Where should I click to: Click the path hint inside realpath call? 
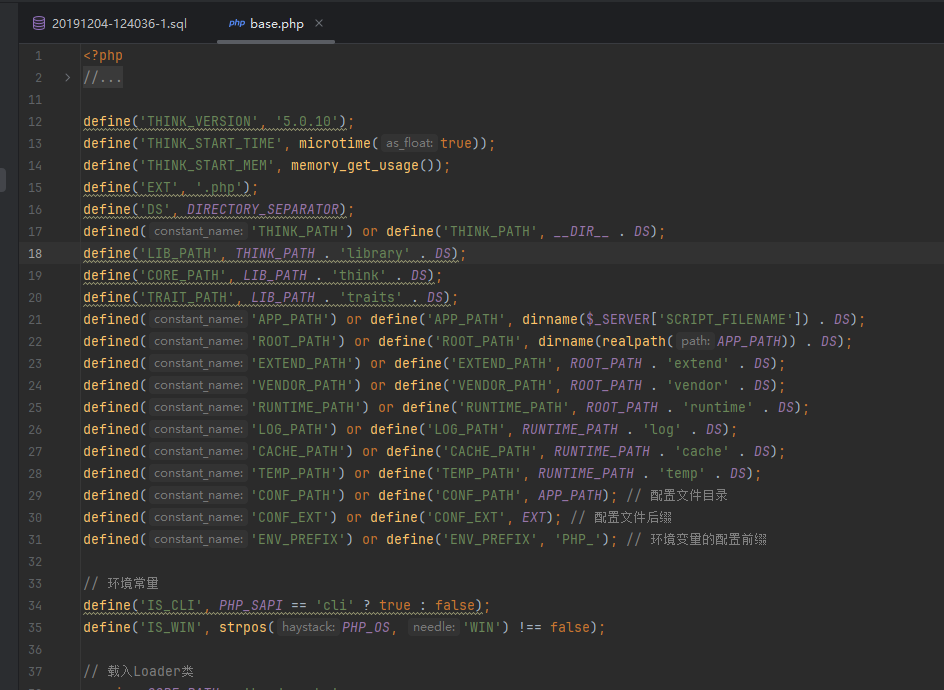695,341
